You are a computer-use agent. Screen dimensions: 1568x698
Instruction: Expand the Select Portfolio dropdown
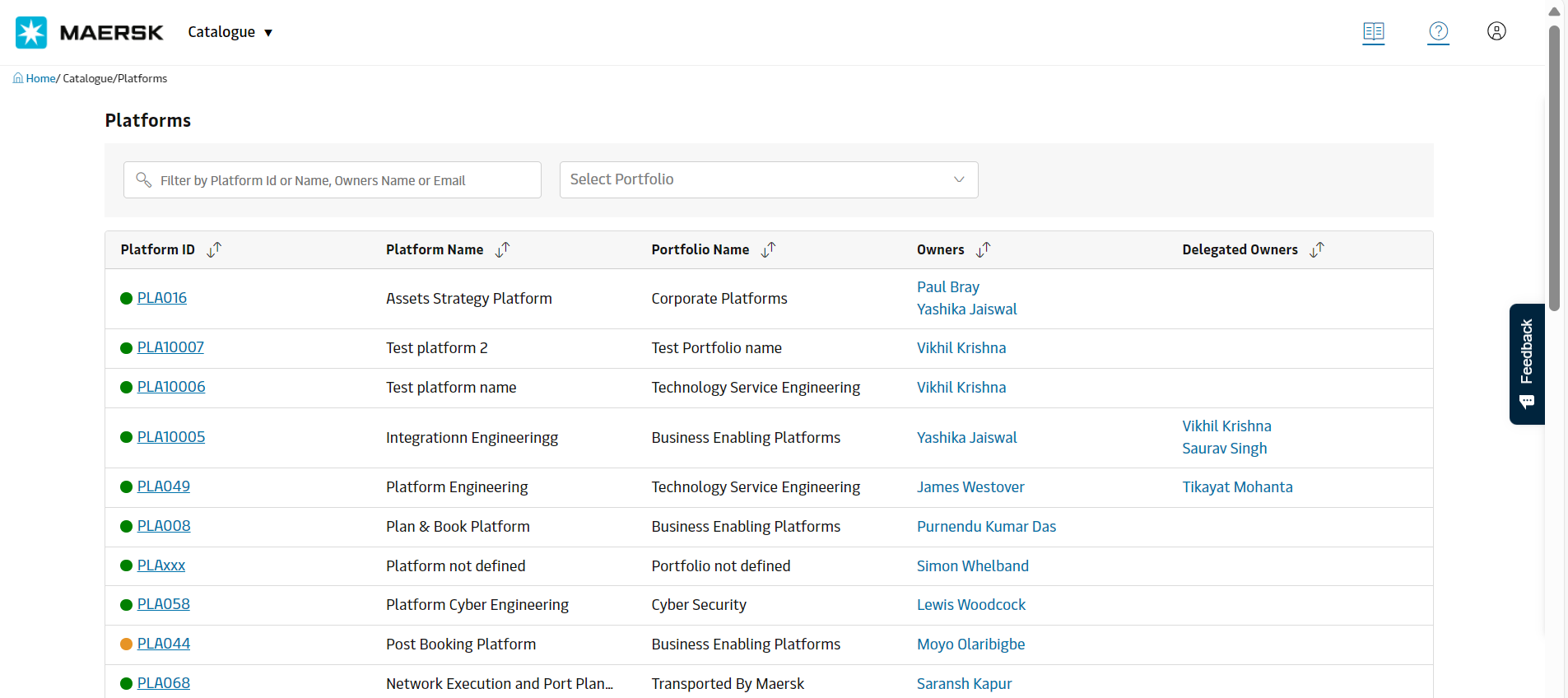[x=769, y=179]
